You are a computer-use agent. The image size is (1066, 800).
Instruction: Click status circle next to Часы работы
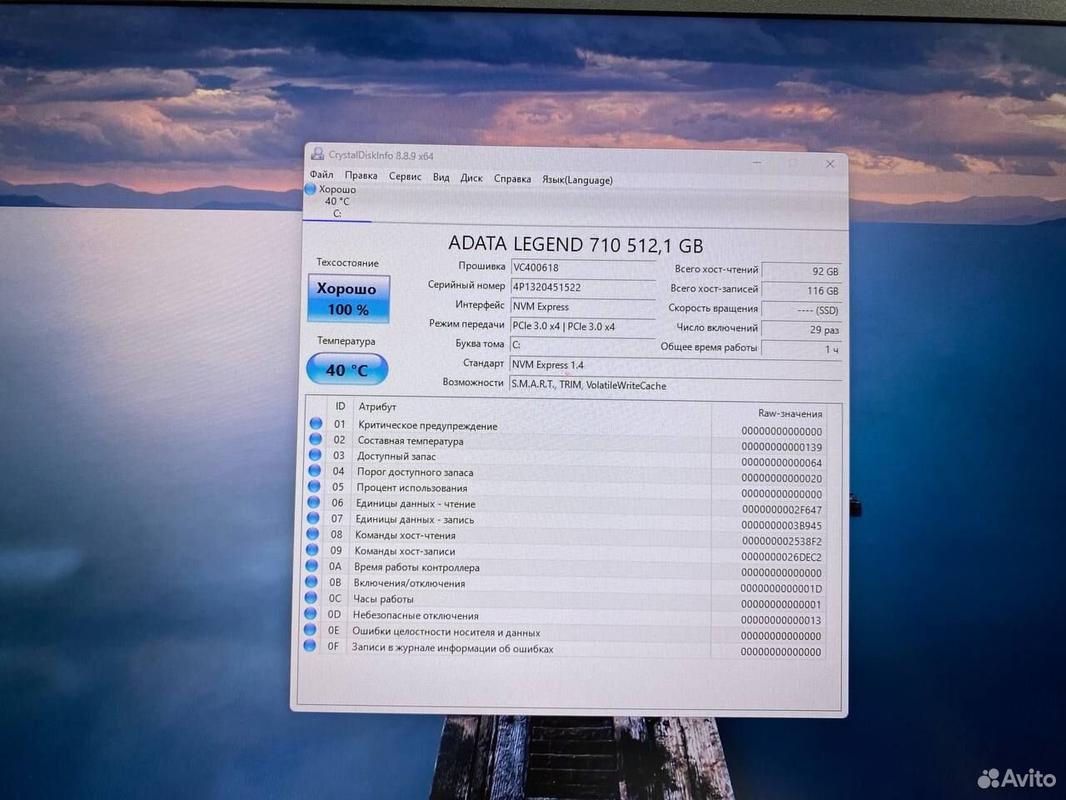coord(311,598)
